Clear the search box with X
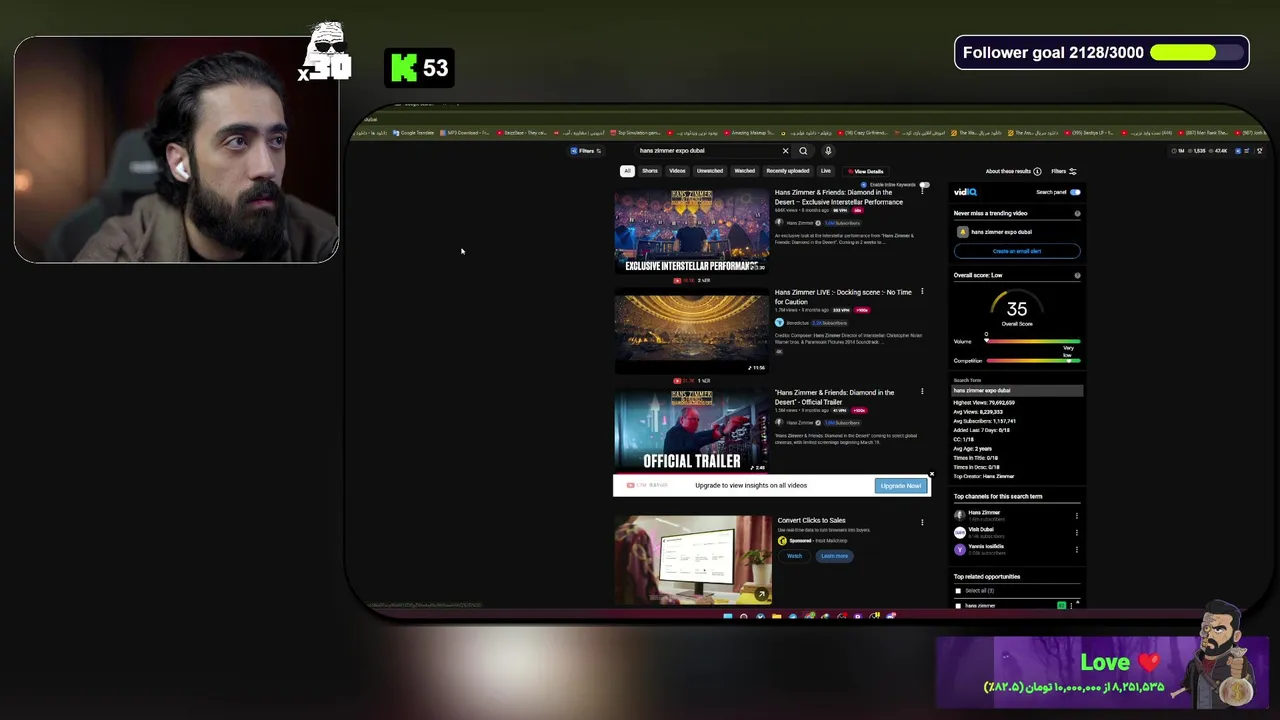 [785, 151]
